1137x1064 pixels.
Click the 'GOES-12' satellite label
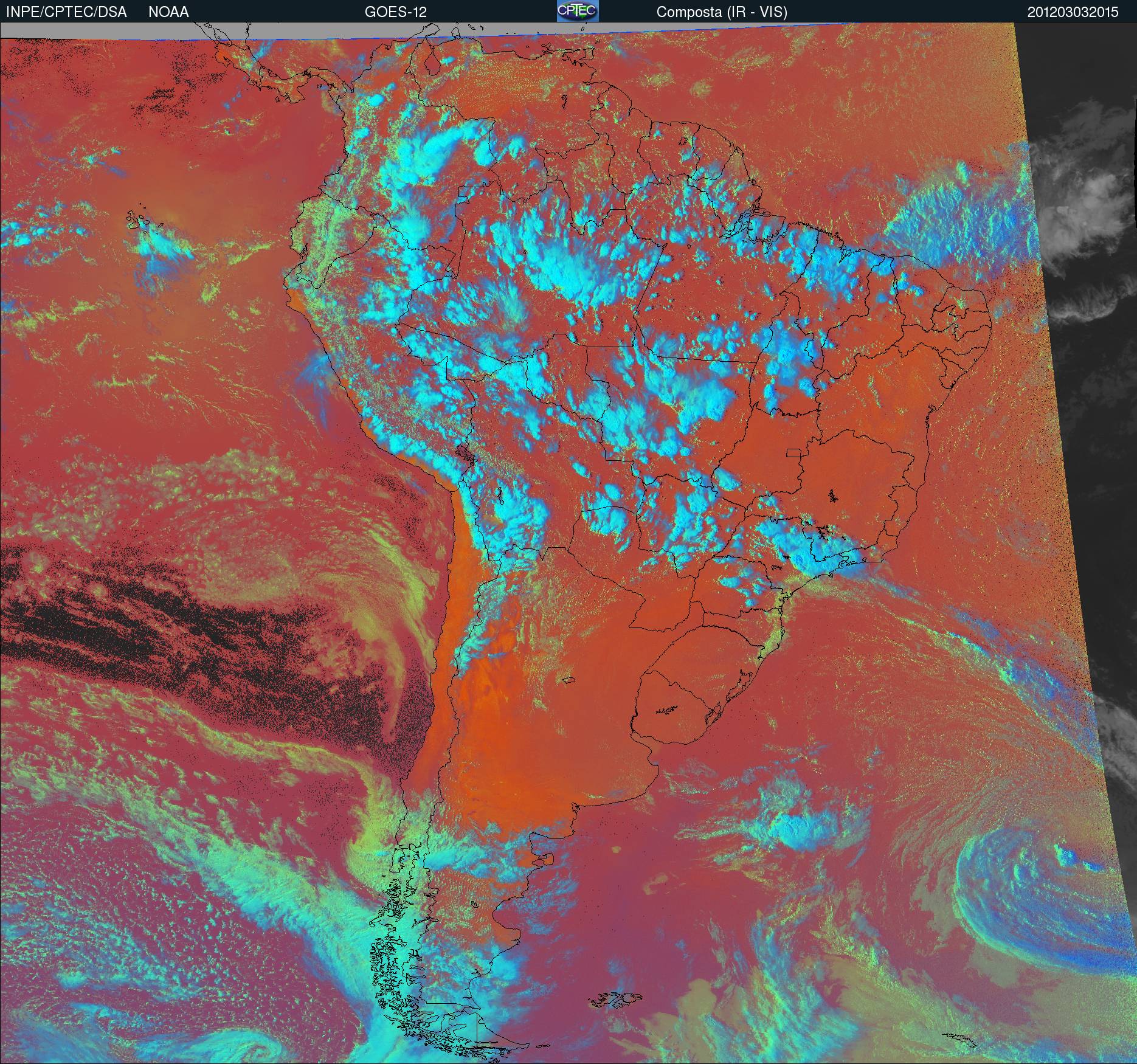395,12
